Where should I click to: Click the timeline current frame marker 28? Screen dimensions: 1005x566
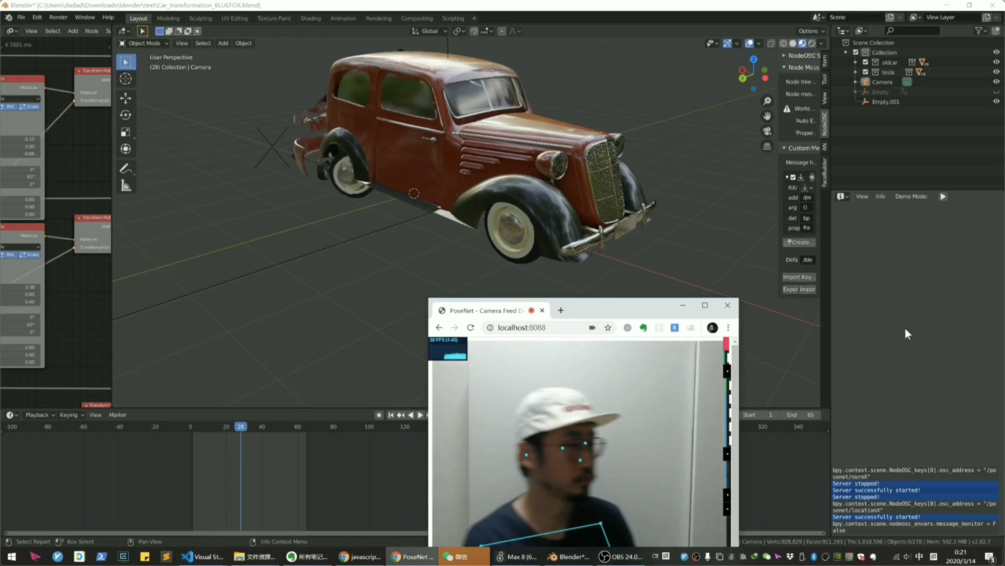click(x=240, y=427)
